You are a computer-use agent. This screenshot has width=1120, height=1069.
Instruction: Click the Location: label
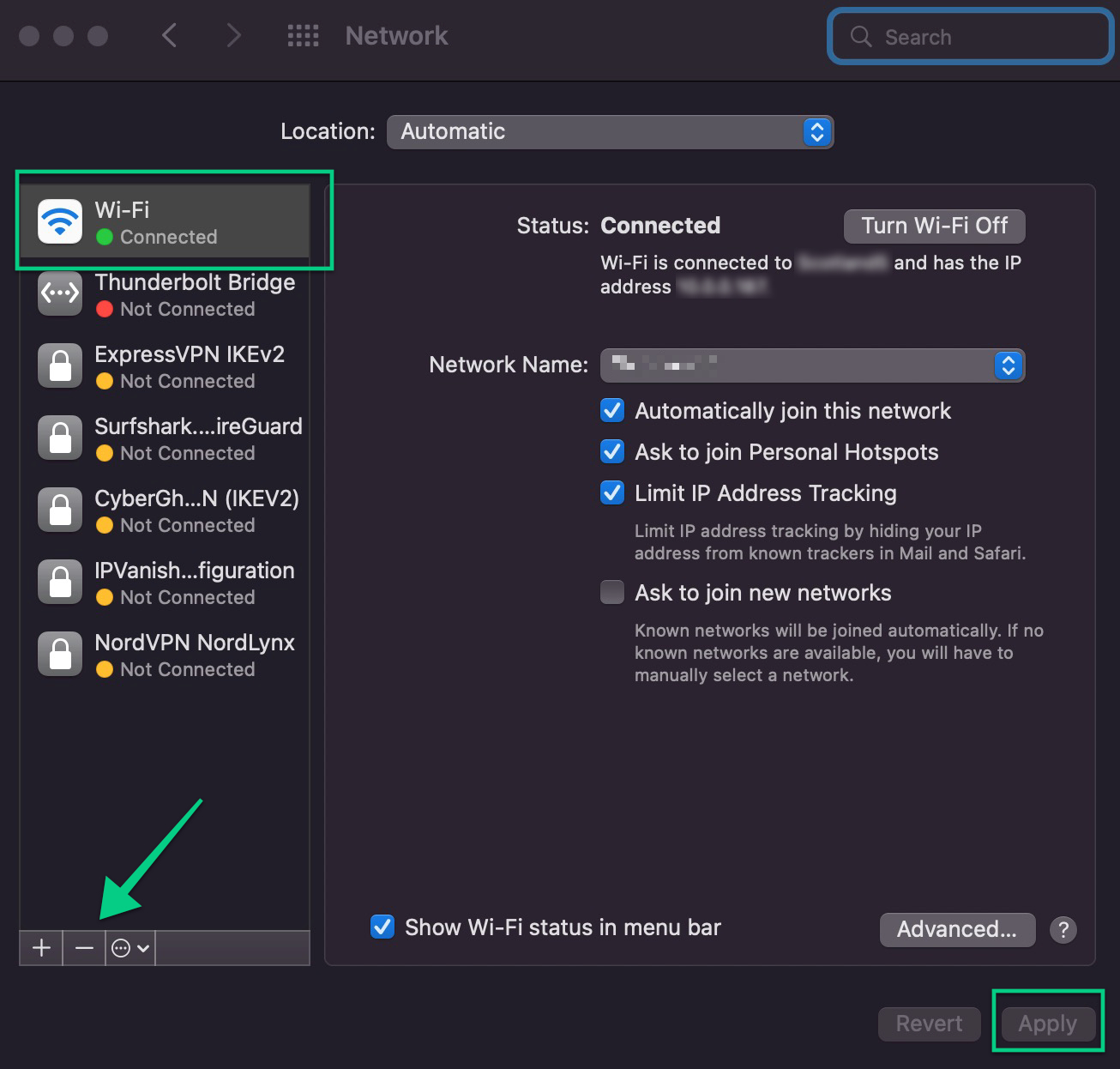coord(328,131)
